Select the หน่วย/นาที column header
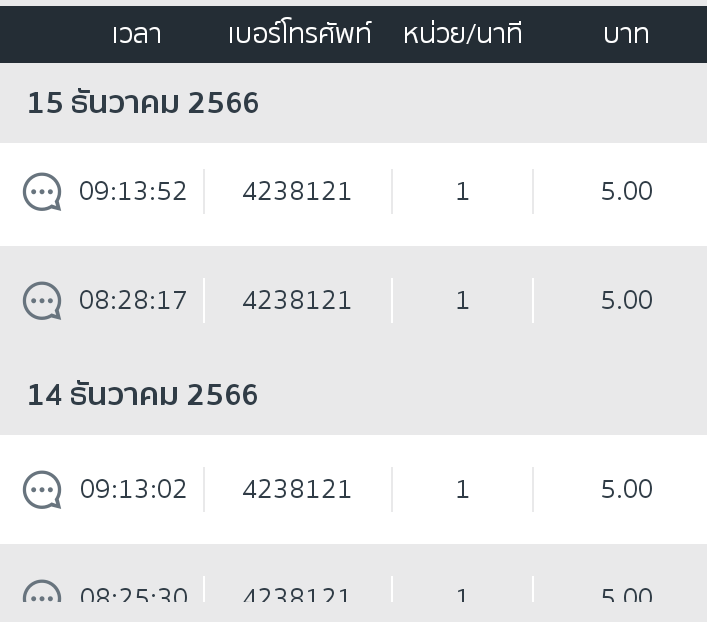Image resolution: width=707 pixels, height=622 pixels. pos(463,34)
